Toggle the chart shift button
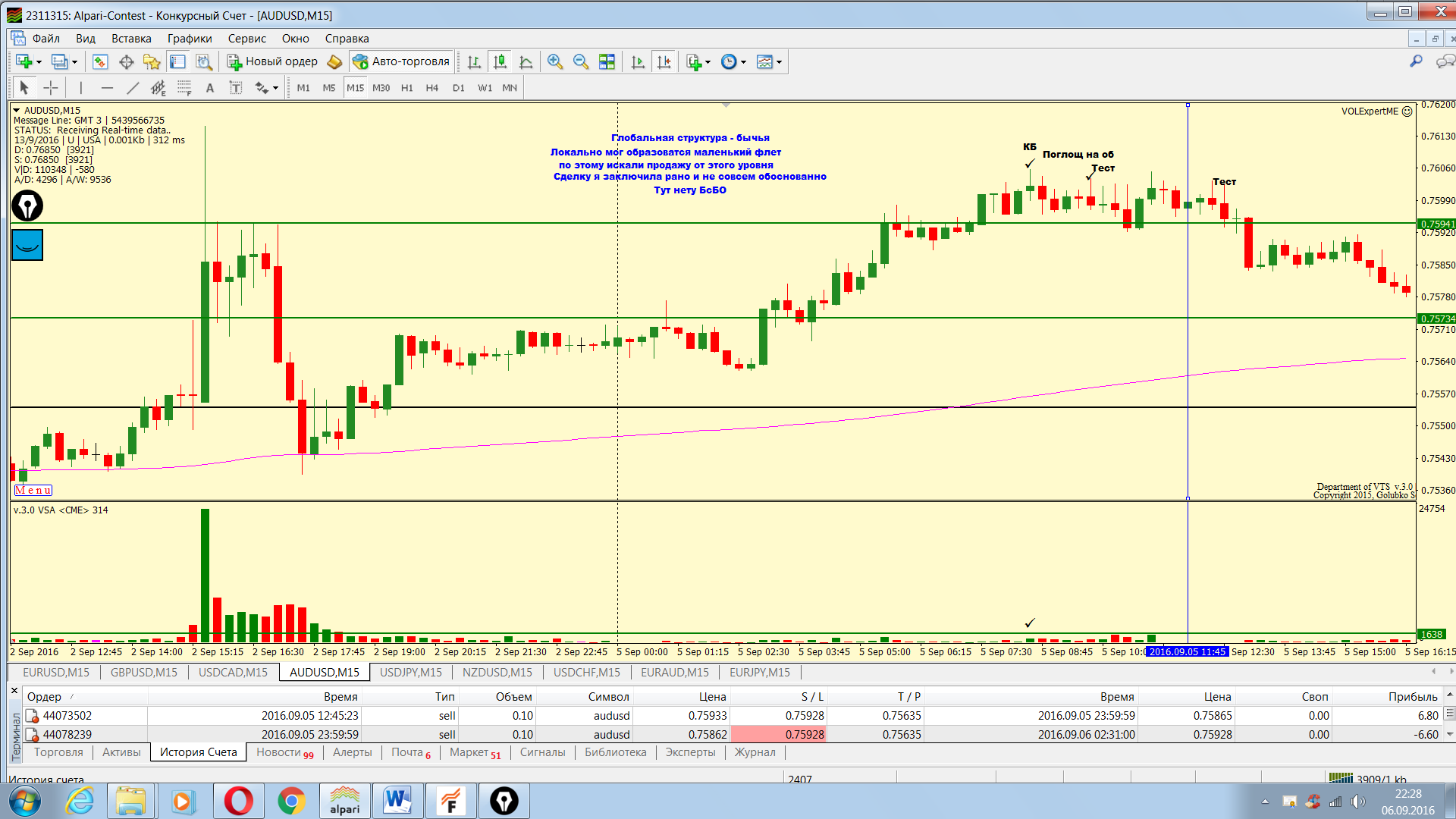Screen dimensions: 1456x819 pos(664,62)
